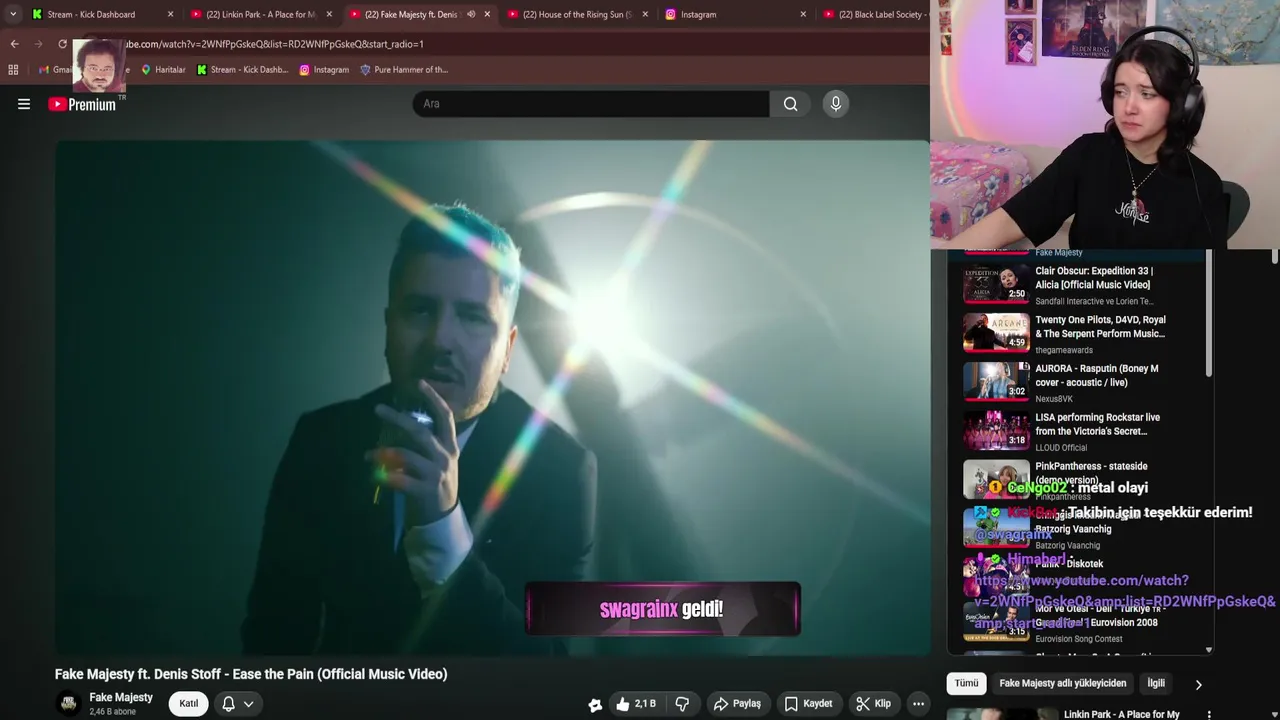Switch to Stream - Kick Dashboard tab
The width and height of the screenshot is (1280, 720).
coord(91,15)
